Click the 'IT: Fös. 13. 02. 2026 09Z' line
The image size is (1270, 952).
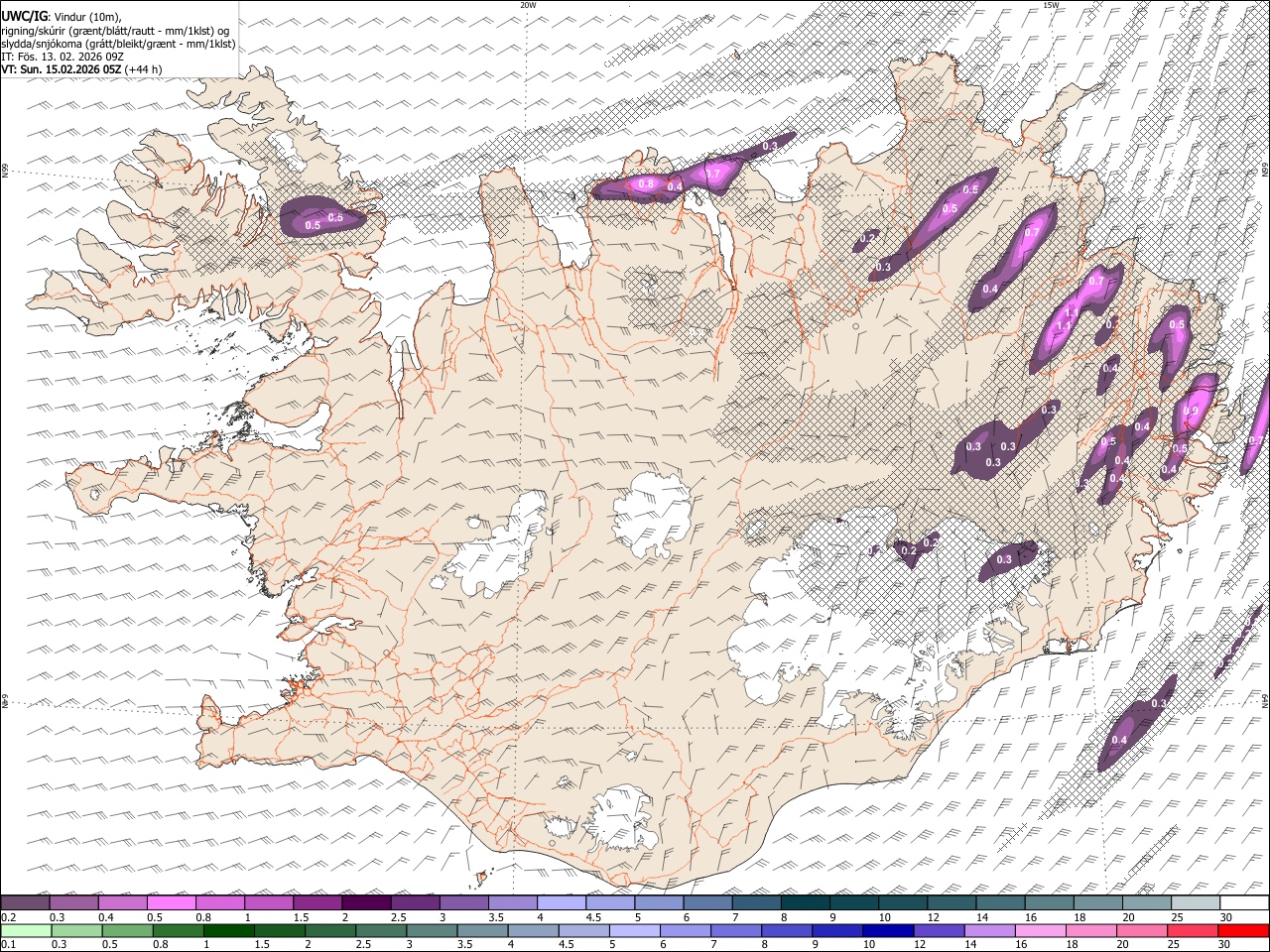tap(63, 57)
